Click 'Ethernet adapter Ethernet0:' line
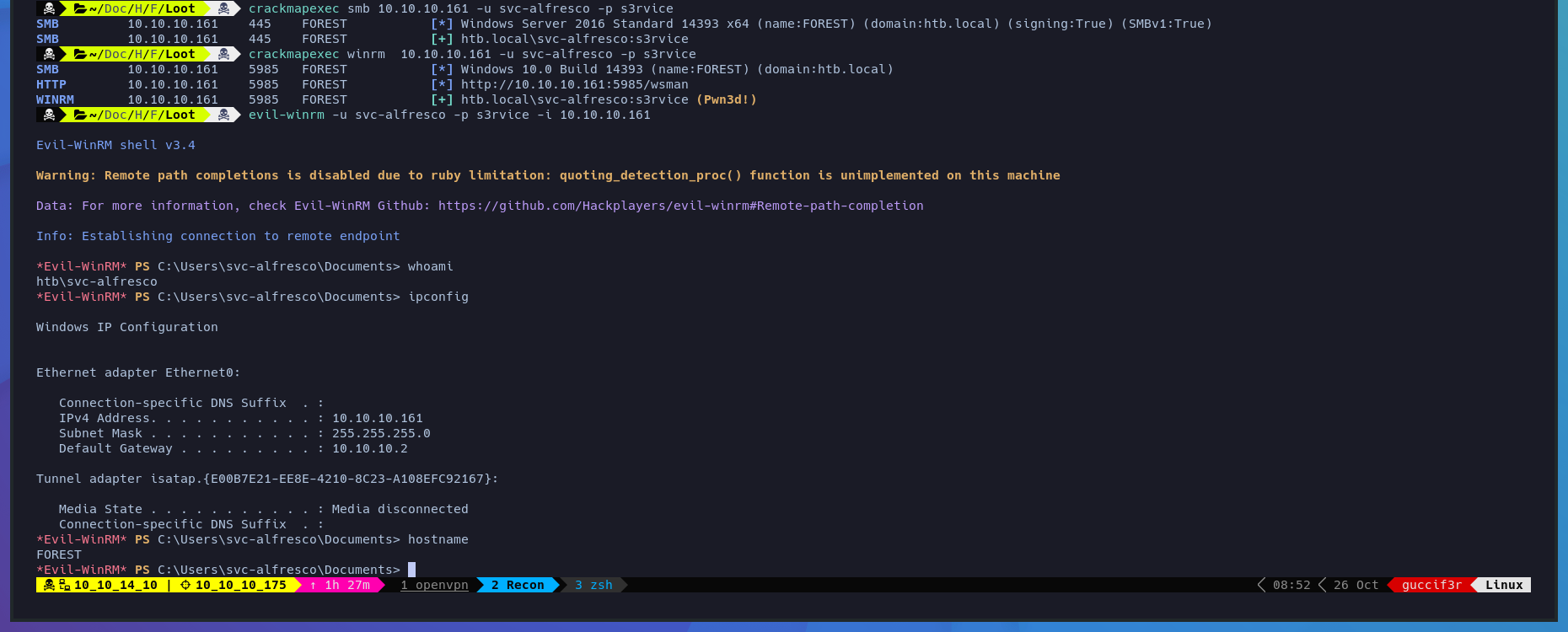Viewport: 1568px width, 632px height. click(138, 372)
